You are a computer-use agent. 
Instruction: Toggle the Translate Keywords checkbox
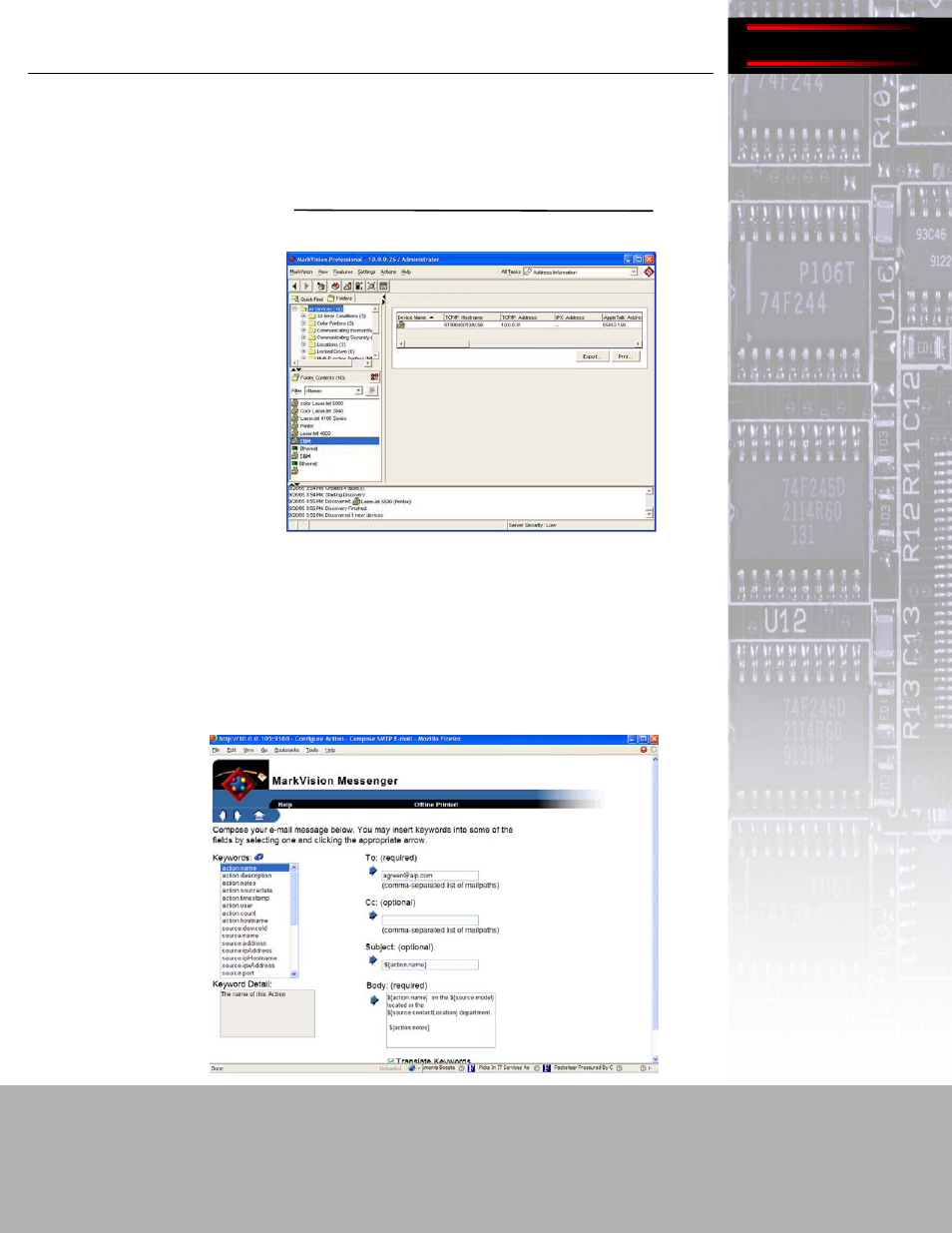[390, 1061]
